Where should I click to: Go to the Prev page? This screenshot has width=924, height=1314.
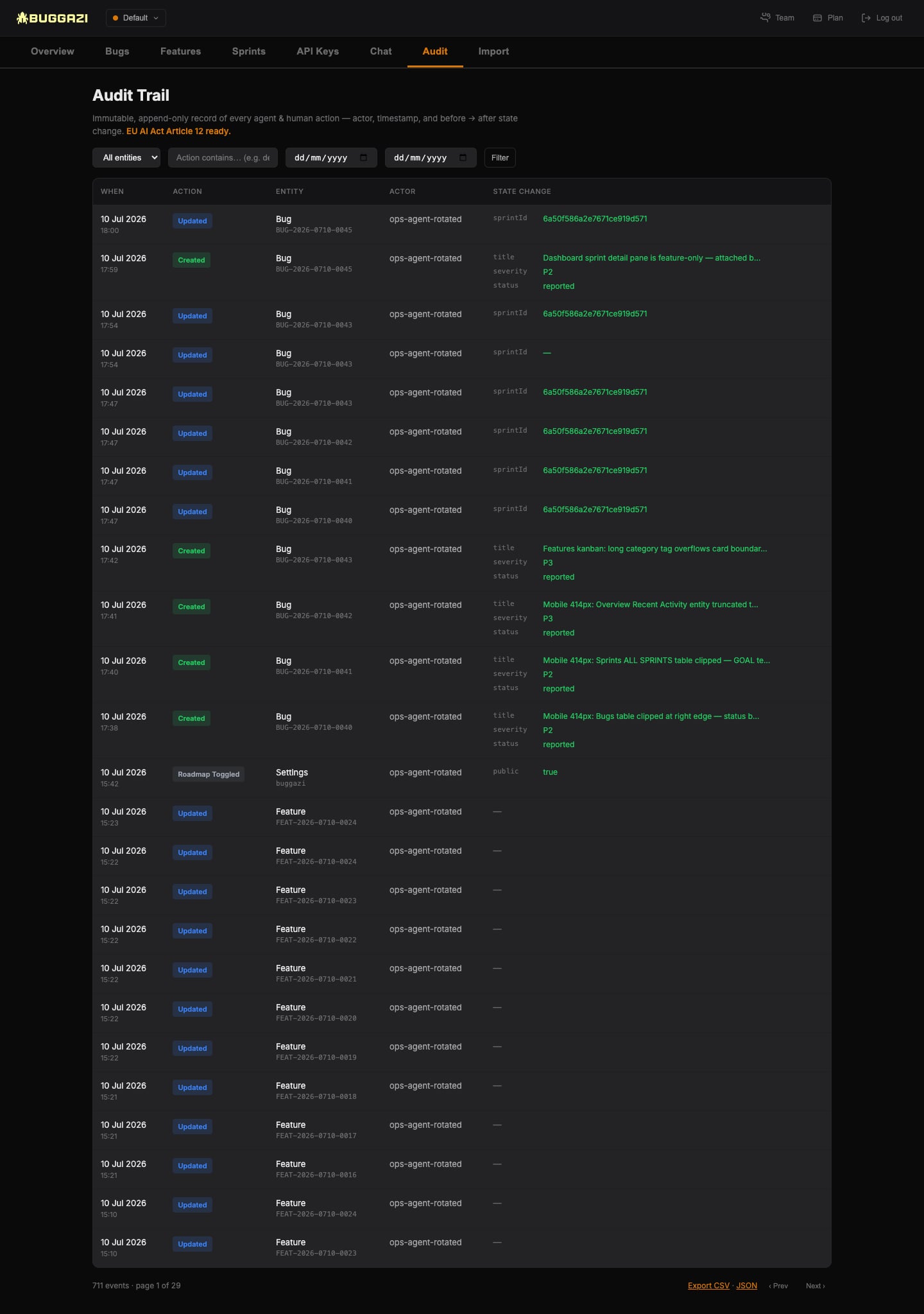coord(778,1286)
